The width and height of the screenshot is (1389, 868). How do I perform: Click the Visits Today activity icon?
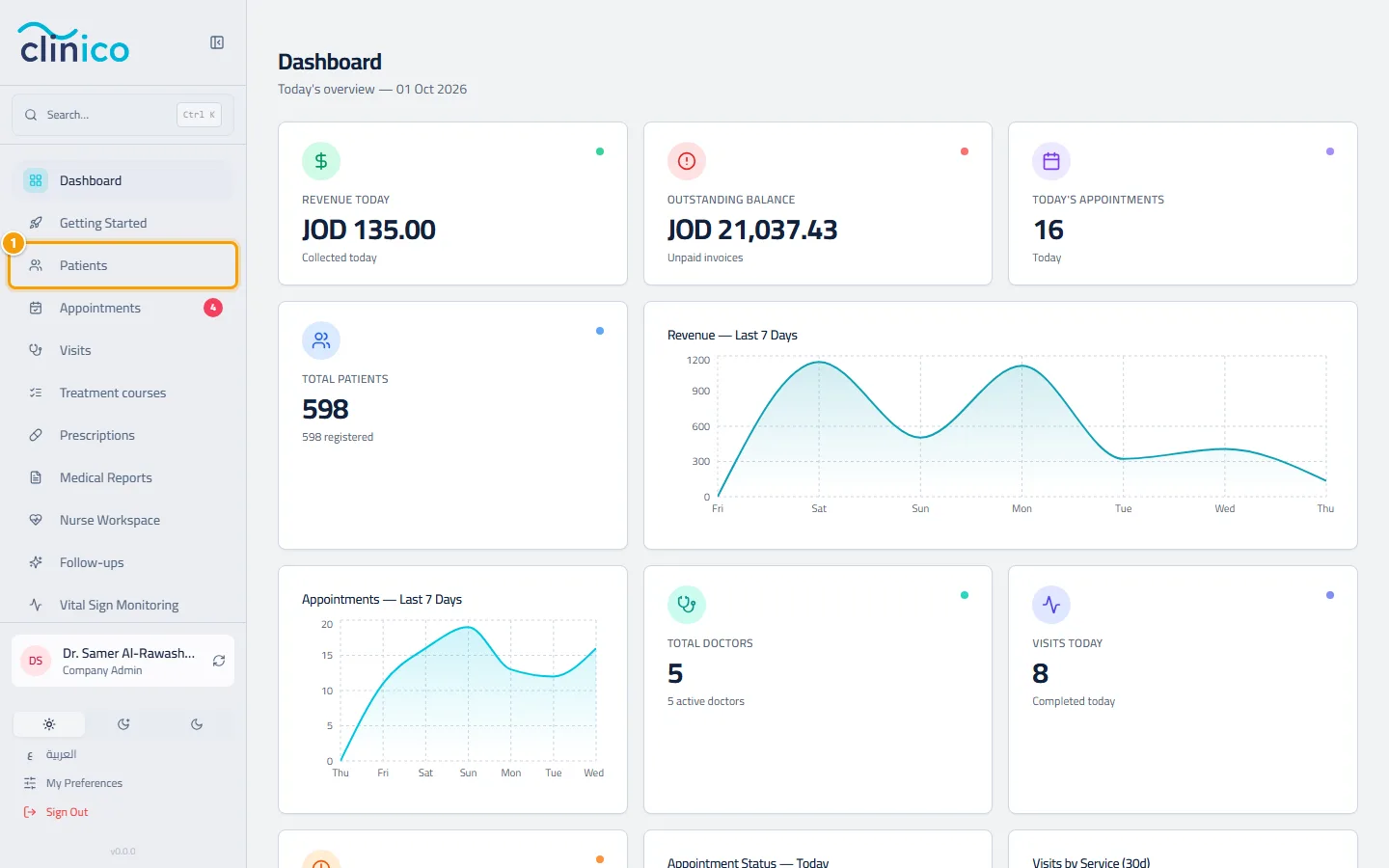[1051, 605]
